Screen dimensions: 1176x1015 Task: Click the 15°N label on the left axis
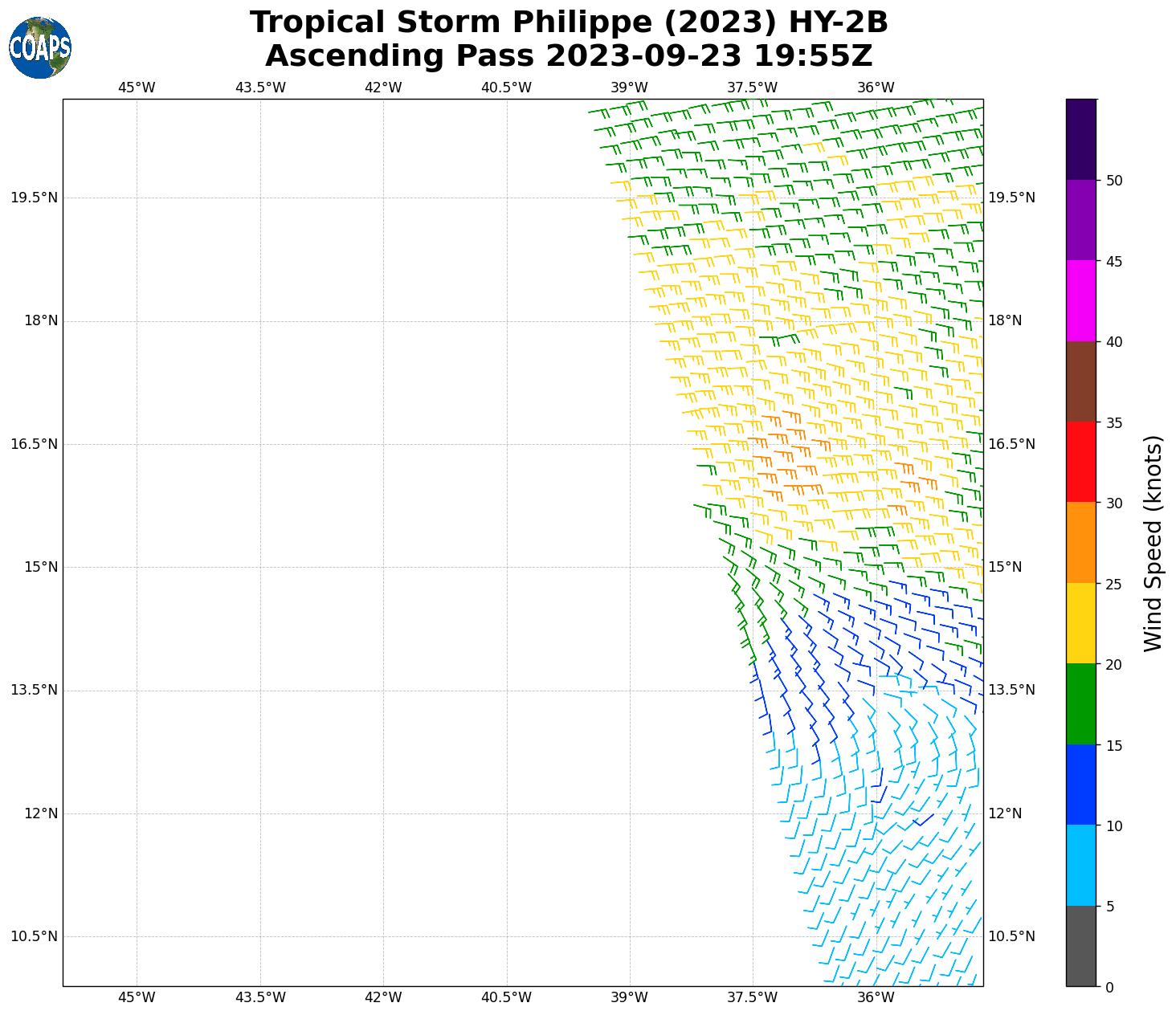[40, 567]
